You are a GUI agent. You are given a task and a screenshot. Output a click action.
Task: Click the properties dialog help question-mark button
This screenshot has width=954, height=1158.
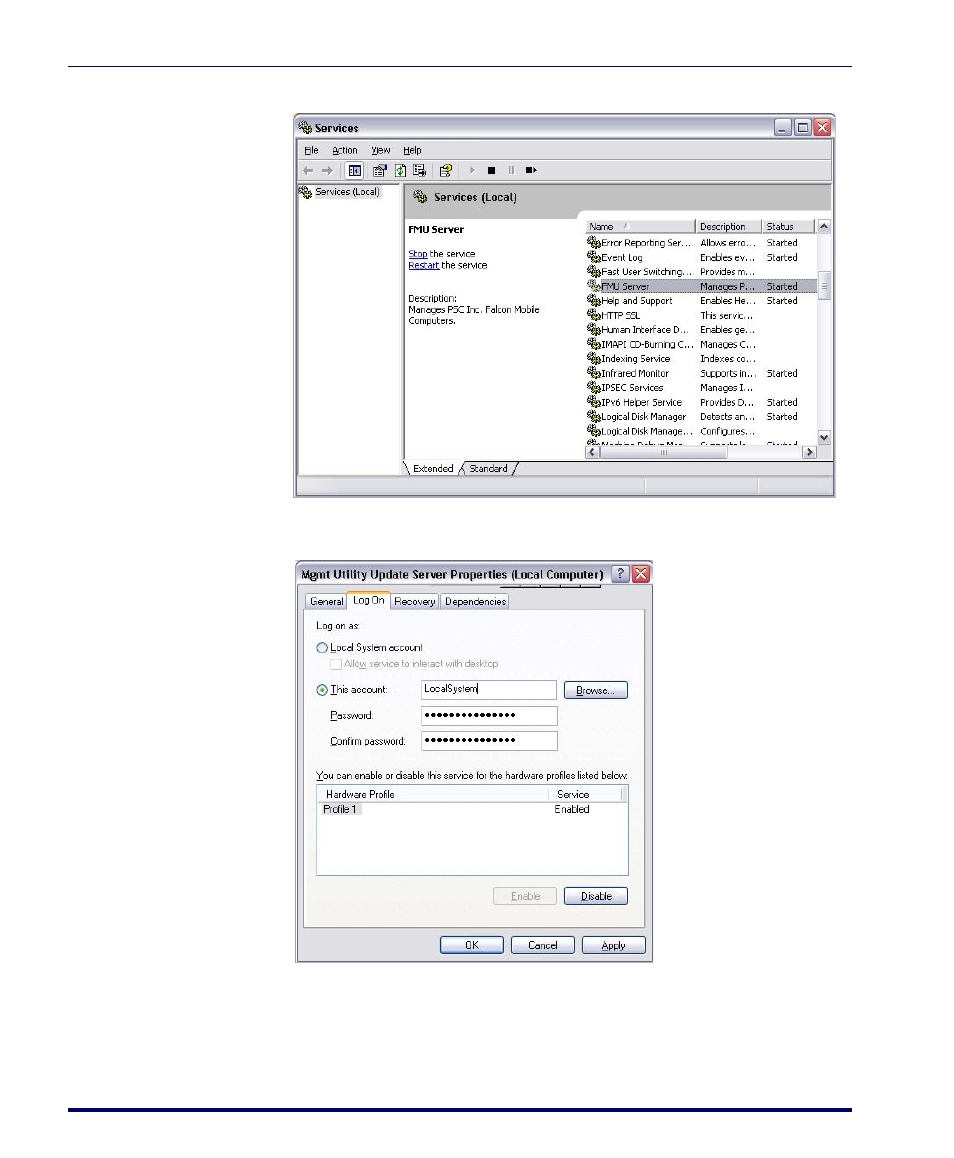621,574
